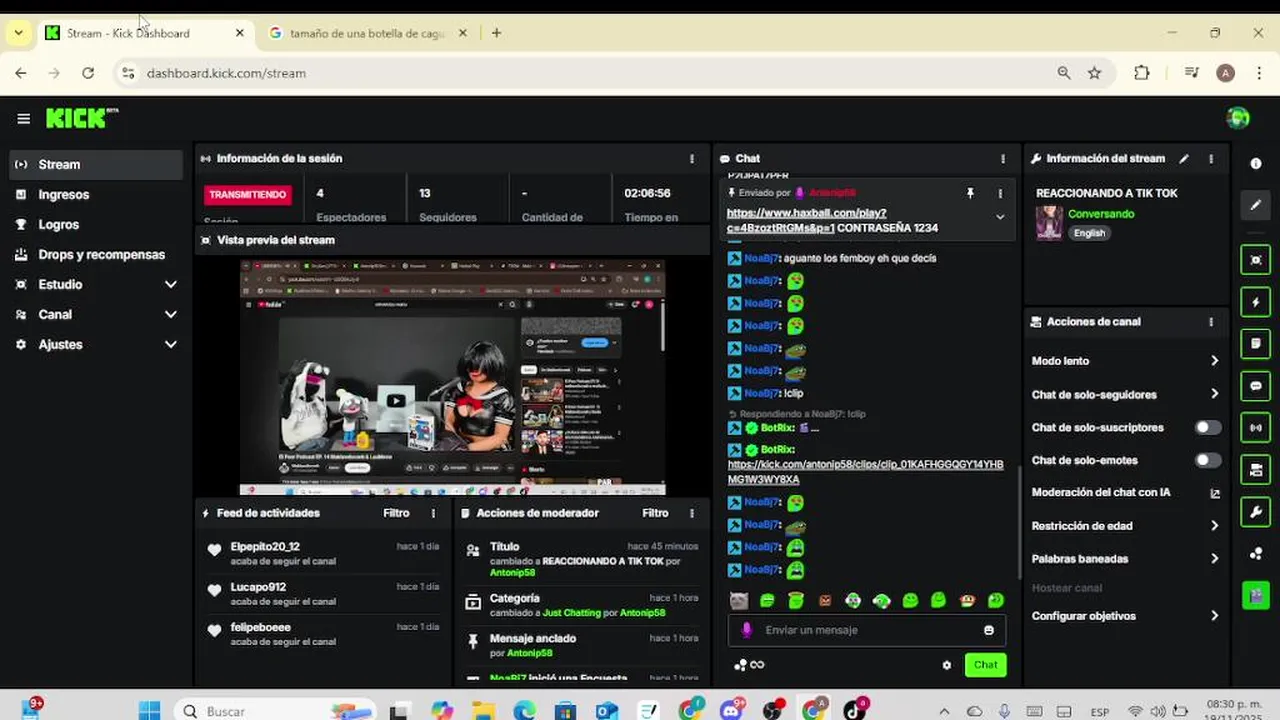This screenshot has width=1280, height=720.
Task: Click the green Chat send button
Action: [985, 665]
